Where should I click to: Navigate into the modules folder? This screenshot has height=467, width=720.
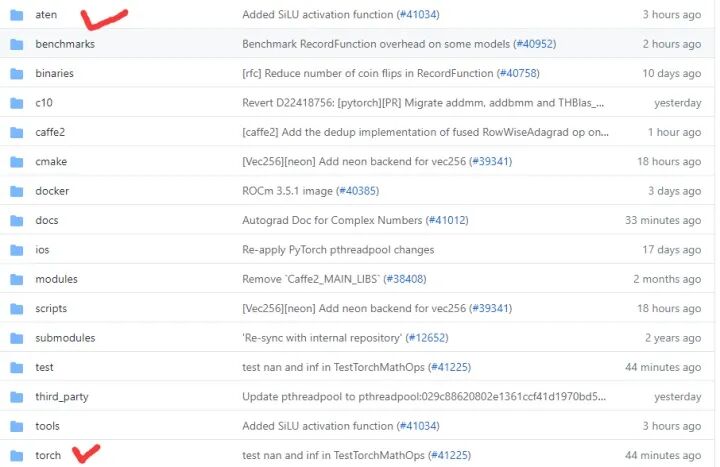tap(56, 279)
